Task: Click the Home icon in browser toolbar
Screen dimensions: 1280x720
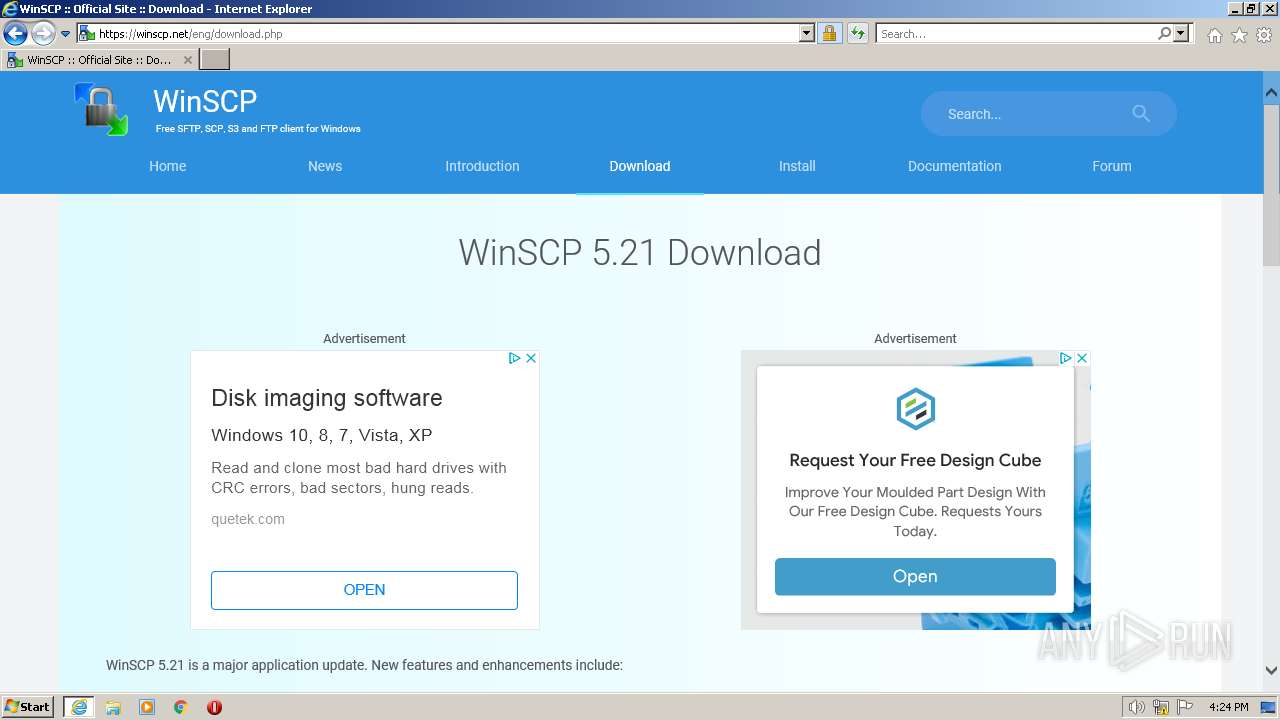Action: pyautogui.click(x=1214, y=35)
